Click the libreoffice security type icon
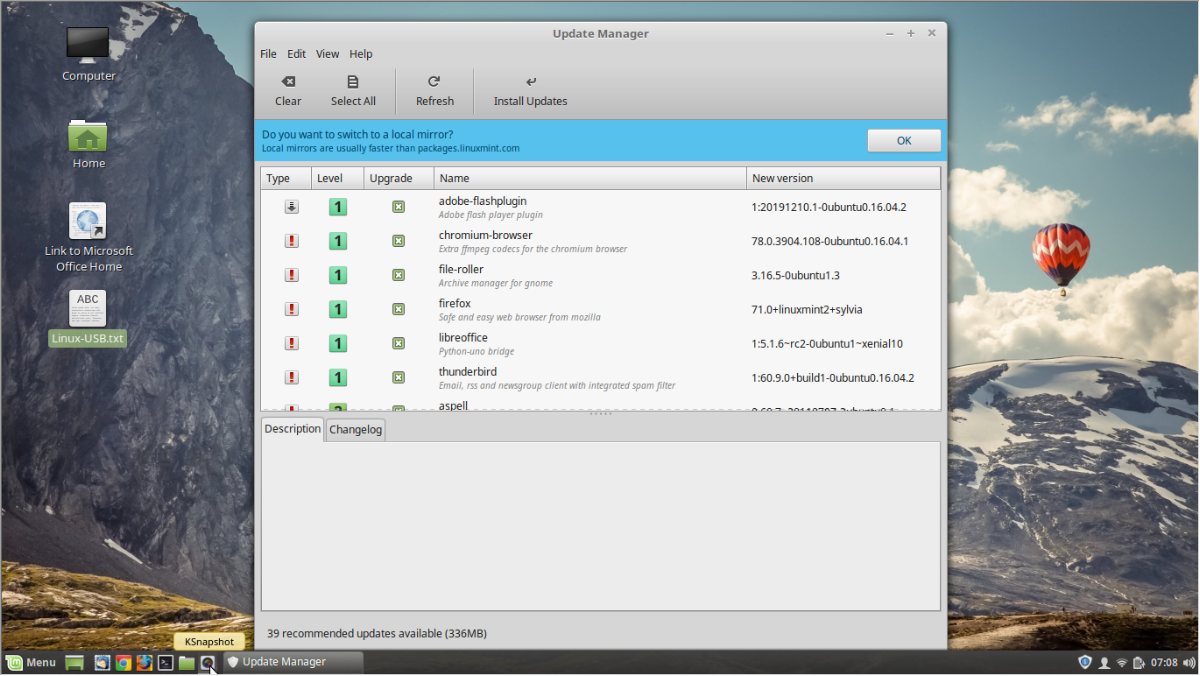This screenshot has width=1200, height=676. point(291,343)
